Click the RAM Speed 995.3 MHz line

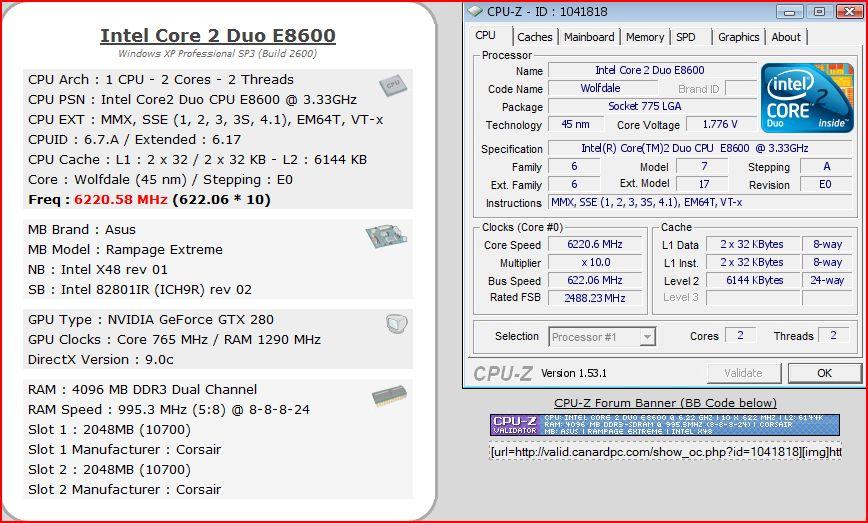pyautogui.click(x=169, y=410)
